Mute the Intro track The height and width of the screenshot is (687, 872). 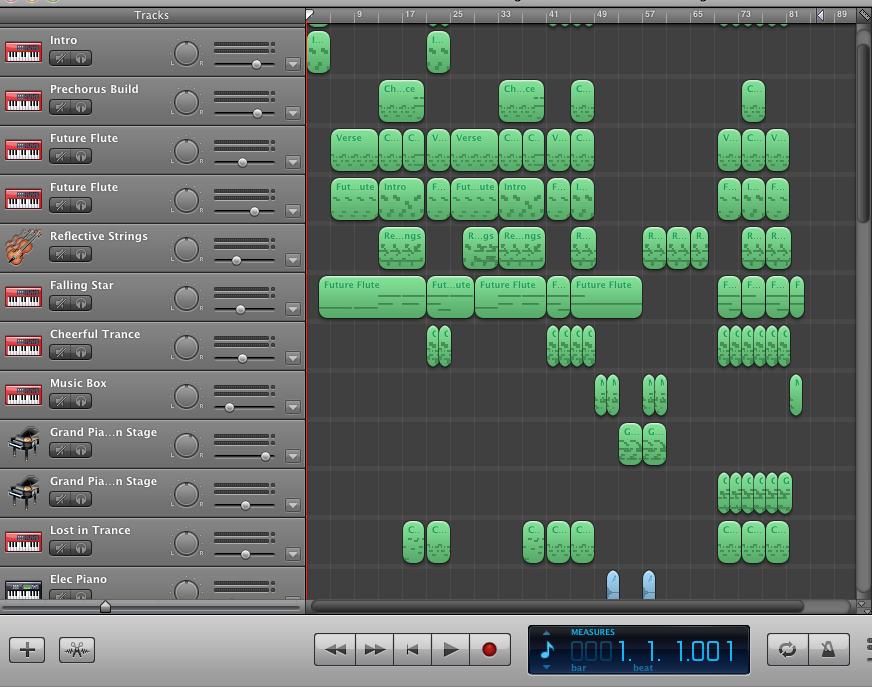coord(61,58)
